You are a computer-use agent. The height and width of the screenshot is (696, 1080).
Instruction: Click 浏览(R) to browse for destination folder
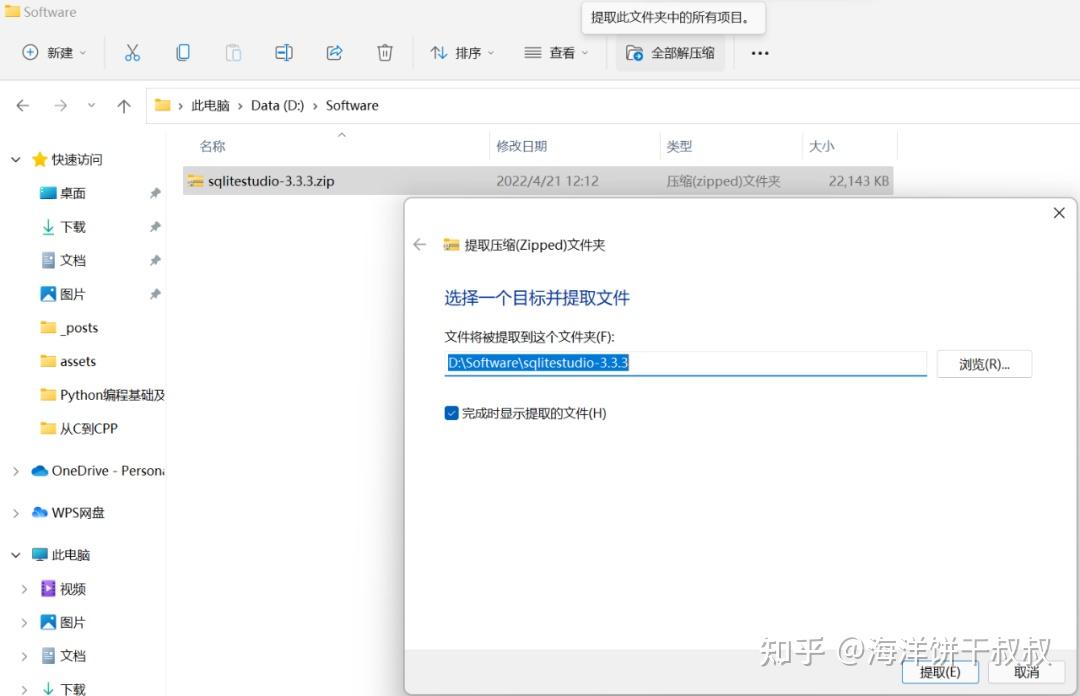[984, 364]
